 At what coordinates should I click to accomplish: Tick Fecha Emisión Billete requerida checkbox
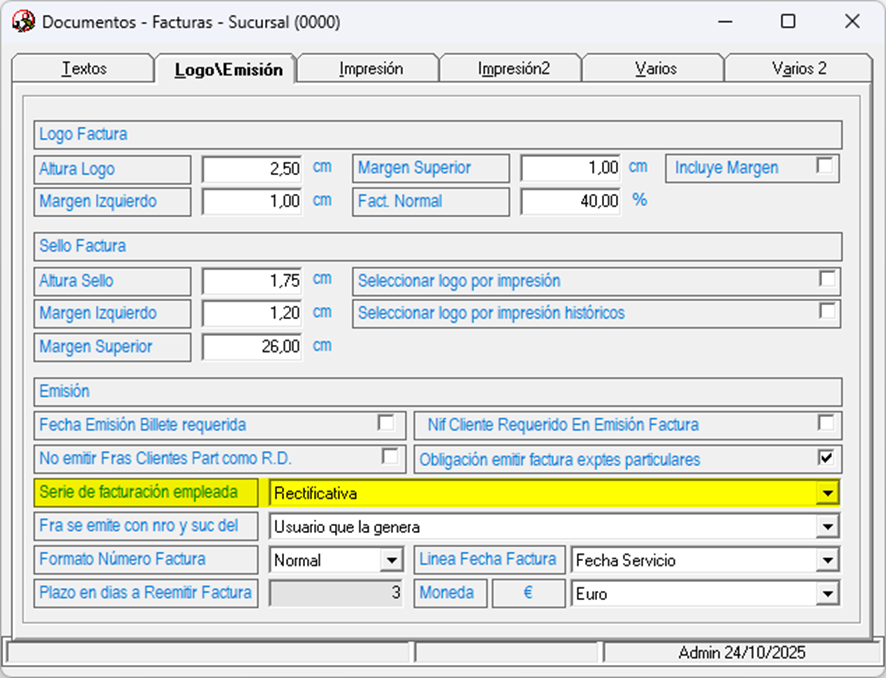pyautogui.click(x=386, y=423)
